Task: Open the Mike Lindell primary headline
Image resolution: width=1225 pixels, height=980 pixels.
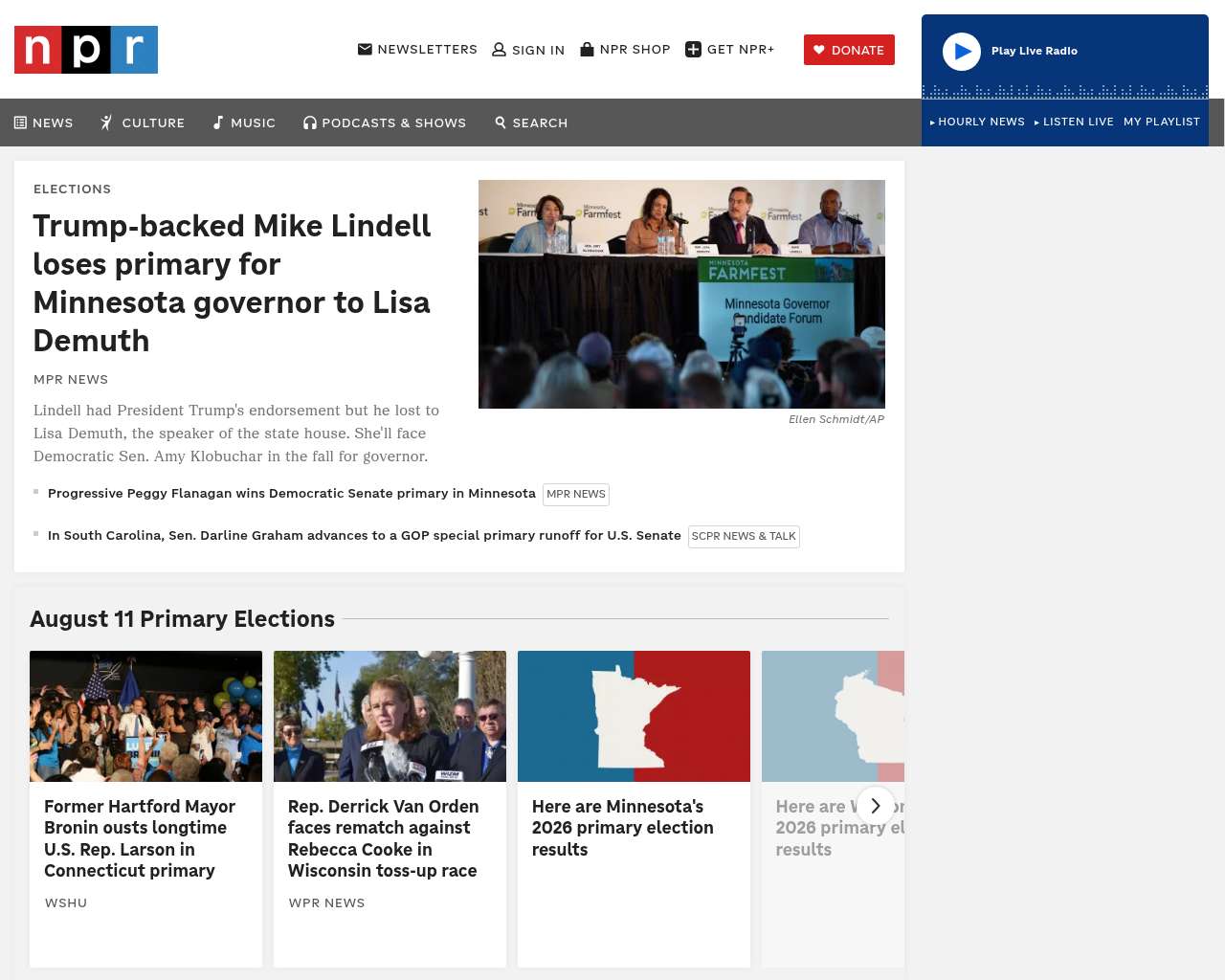Action: point(233,283)
